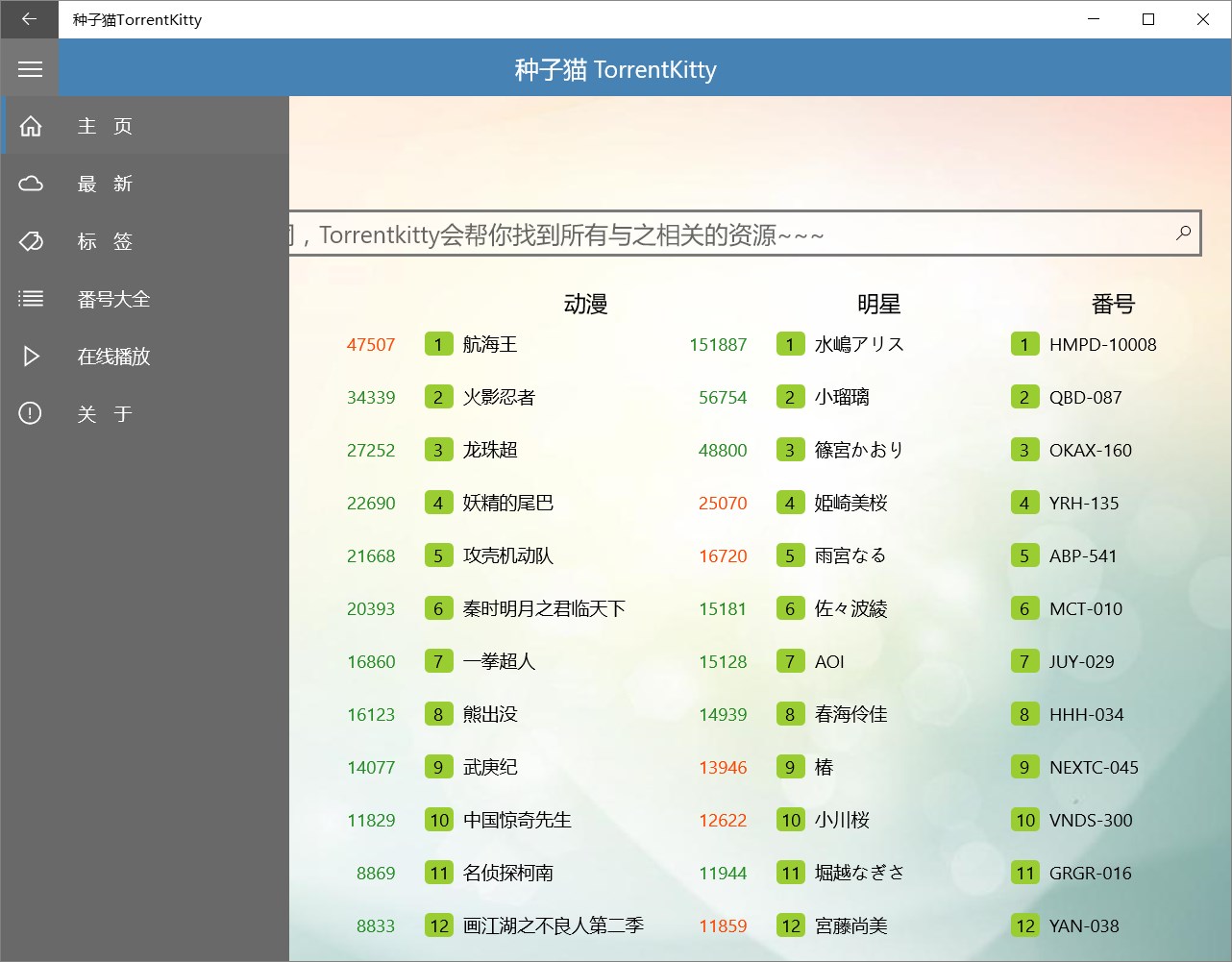Click the play icon for 在线播放
1232x962 pixels.
pyautogui.click(x=31, y=357)
